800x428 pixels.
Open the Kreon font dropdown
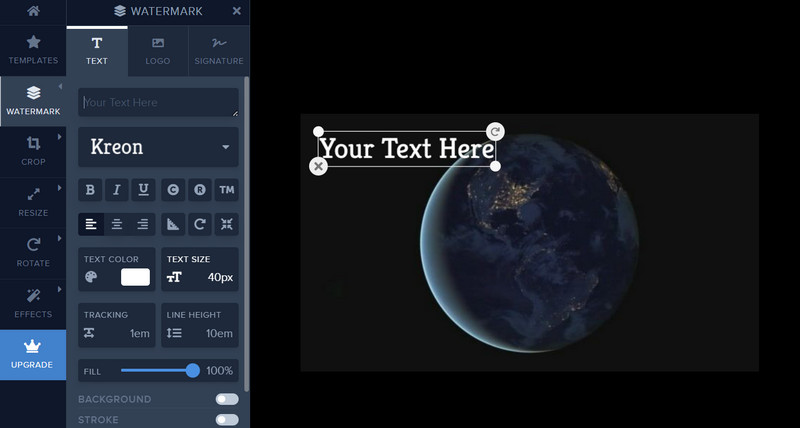pyautogui.click(x=158, y=147)
